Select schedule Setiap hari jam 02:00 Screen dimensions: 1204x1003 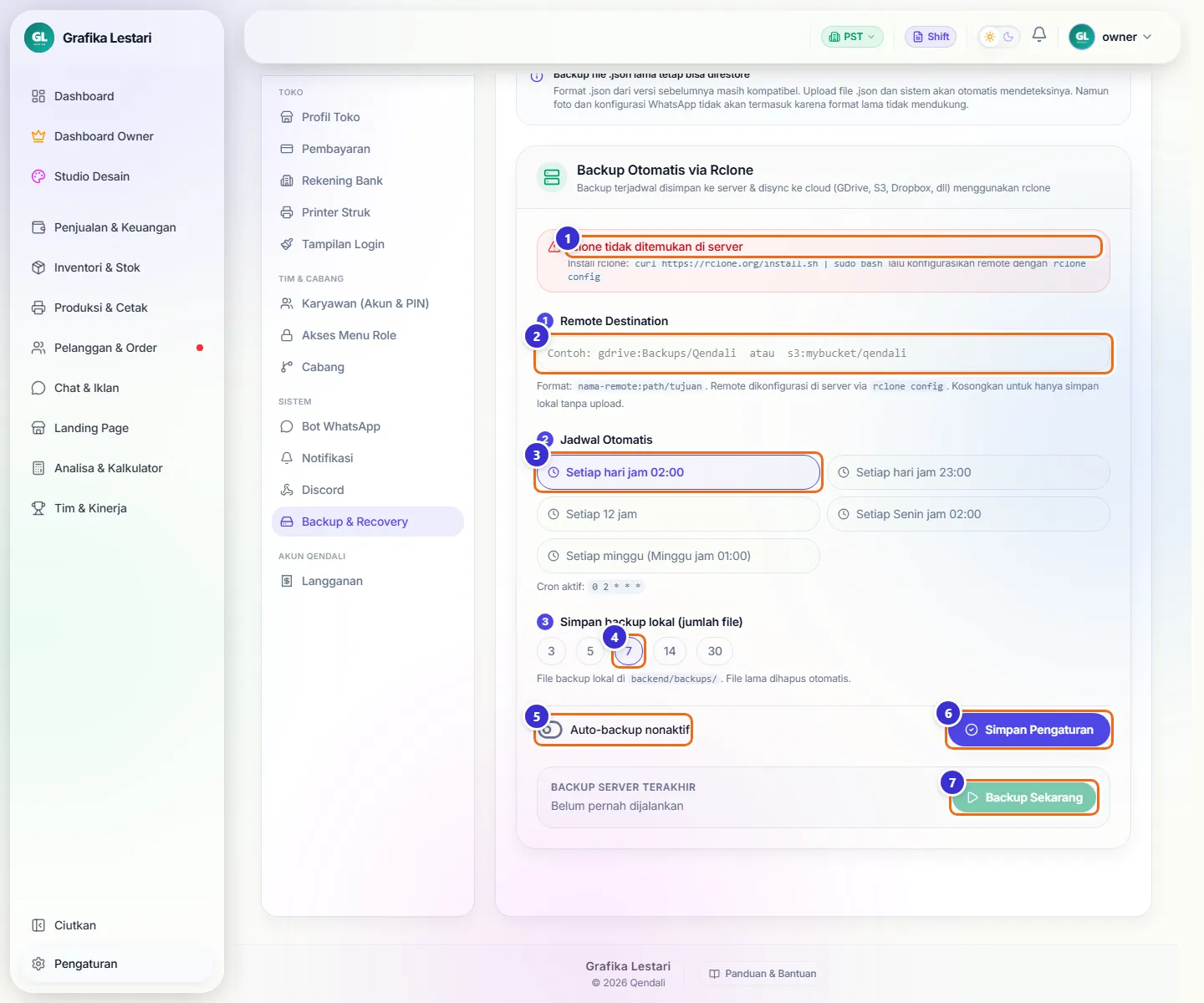[x=678, y=472]
